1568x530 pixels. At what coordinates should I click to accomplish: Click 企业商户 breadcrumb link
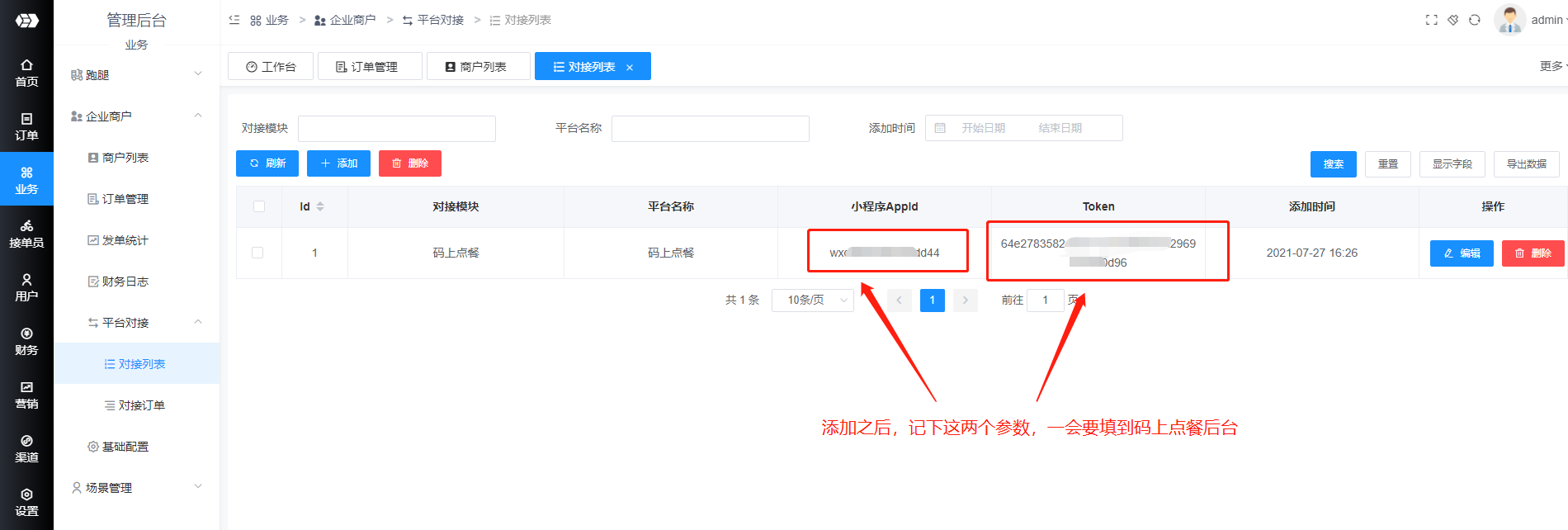pos(345,20)
